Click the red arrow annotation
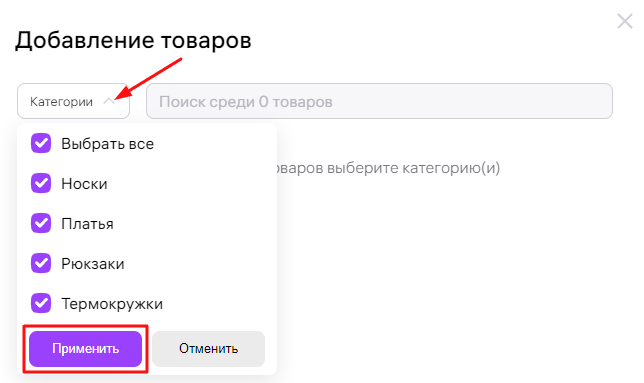 (x=149, y=78)
